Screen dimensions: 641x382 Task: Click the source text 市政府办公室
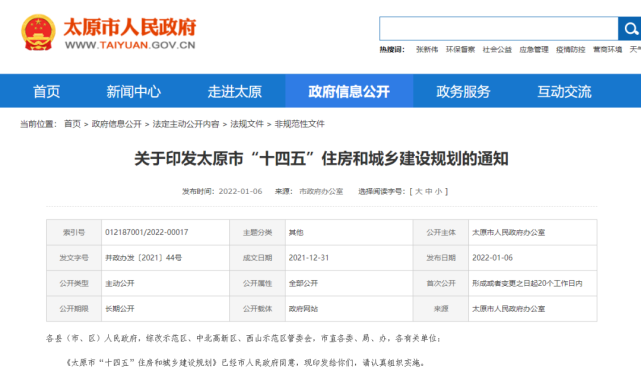pos(321,191)
